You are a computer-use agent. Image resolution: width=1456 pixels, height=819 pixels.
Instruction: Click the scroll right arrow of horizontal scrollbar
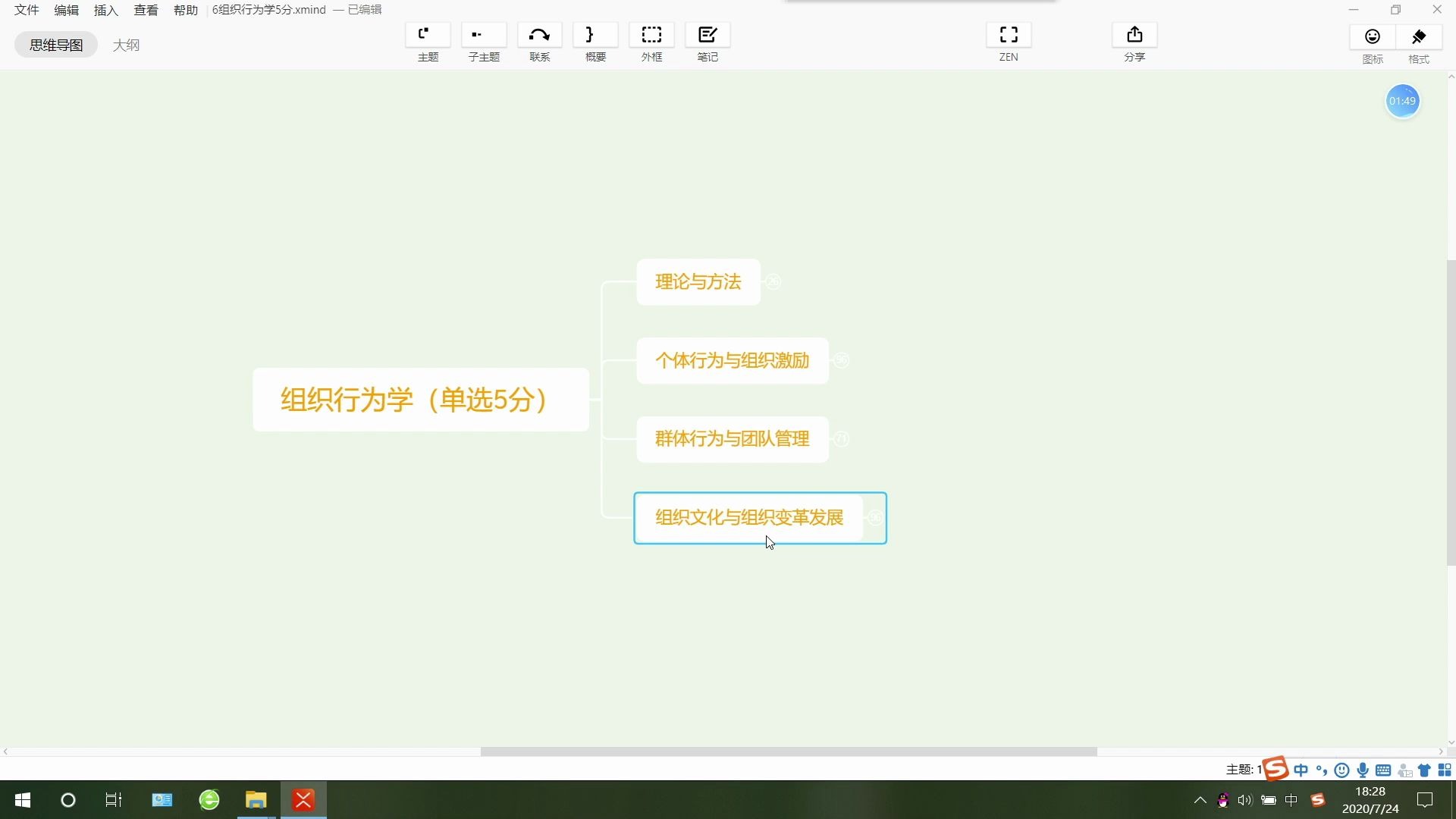(1441, 752)
